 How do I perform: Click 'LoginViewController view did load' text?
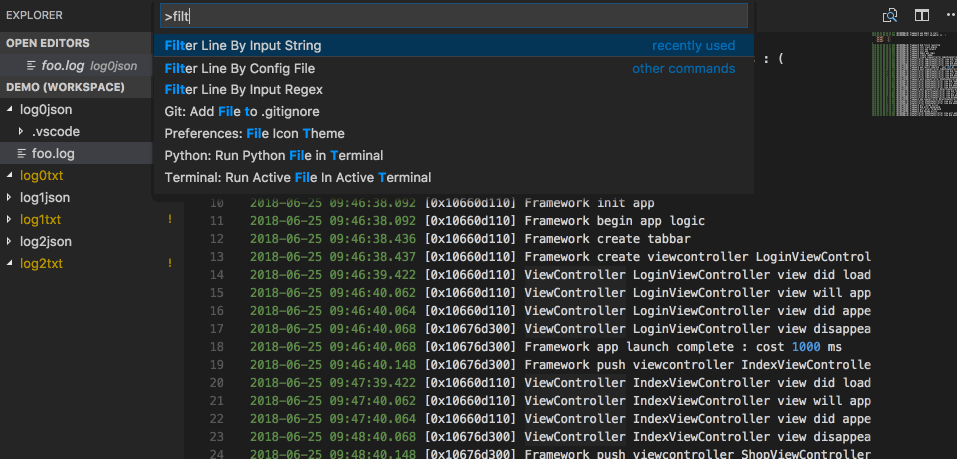pyautogui.click(x=752, y=275)
